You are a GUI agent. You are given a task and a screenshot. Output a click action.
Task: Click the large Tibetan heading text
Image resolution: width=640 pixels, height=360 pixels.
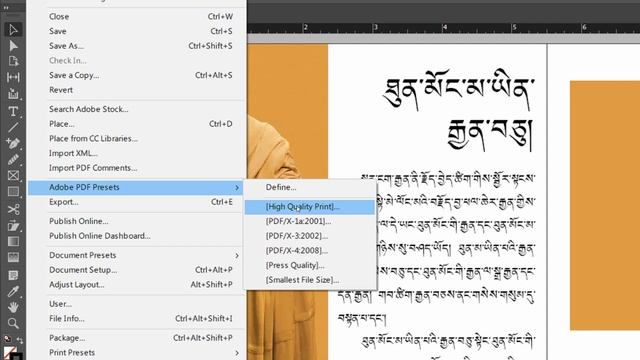click(458, 110)
